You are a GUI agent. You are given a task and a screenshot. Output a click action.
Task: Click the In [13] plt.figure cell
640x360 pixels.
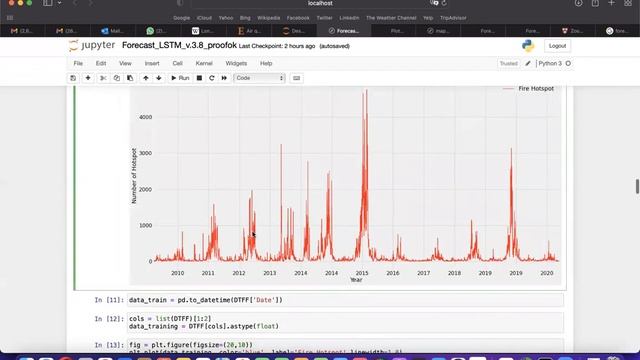point(345,346)
